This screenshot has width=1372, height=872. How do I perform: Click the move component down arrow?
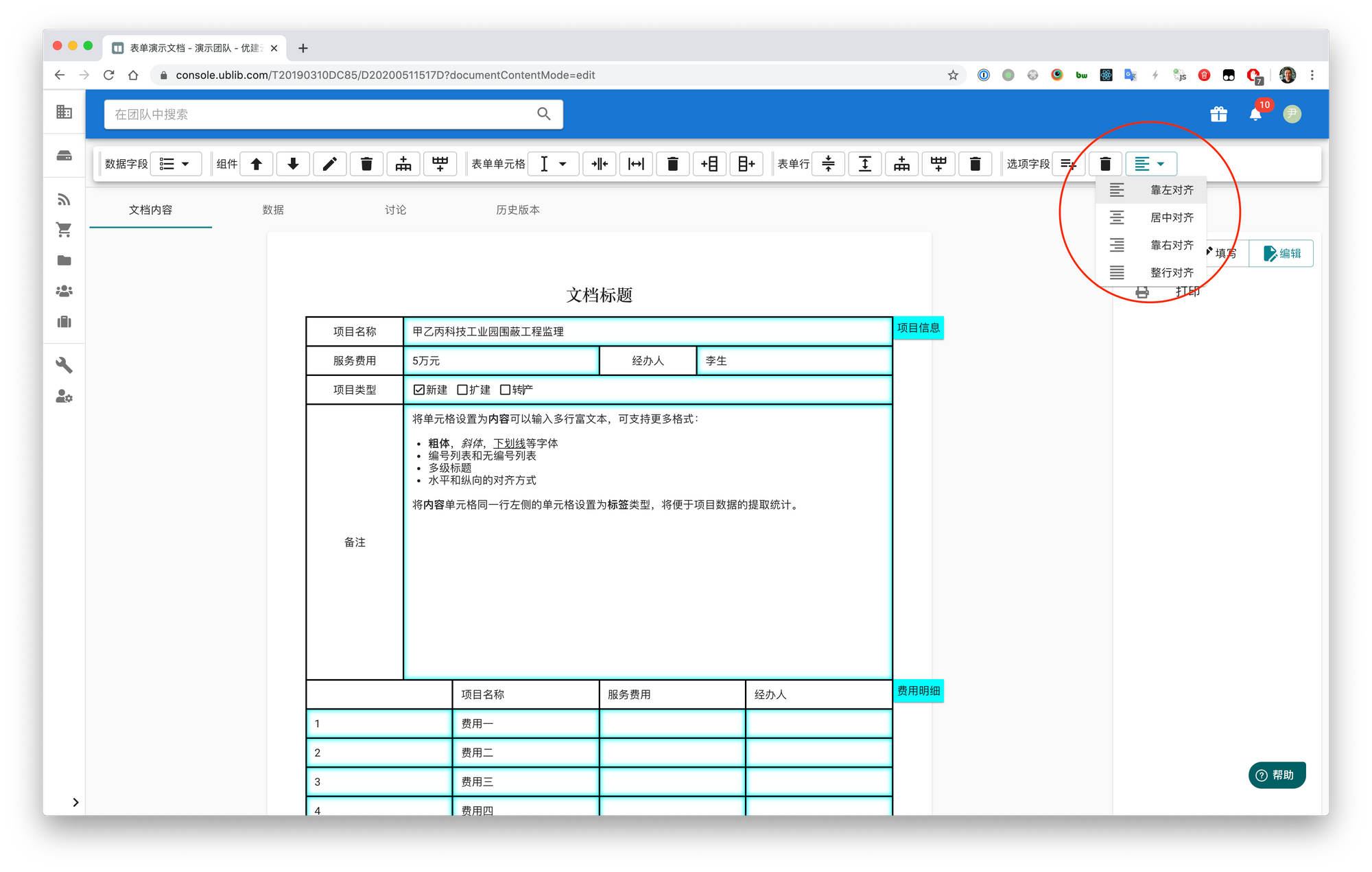[293, 164]
